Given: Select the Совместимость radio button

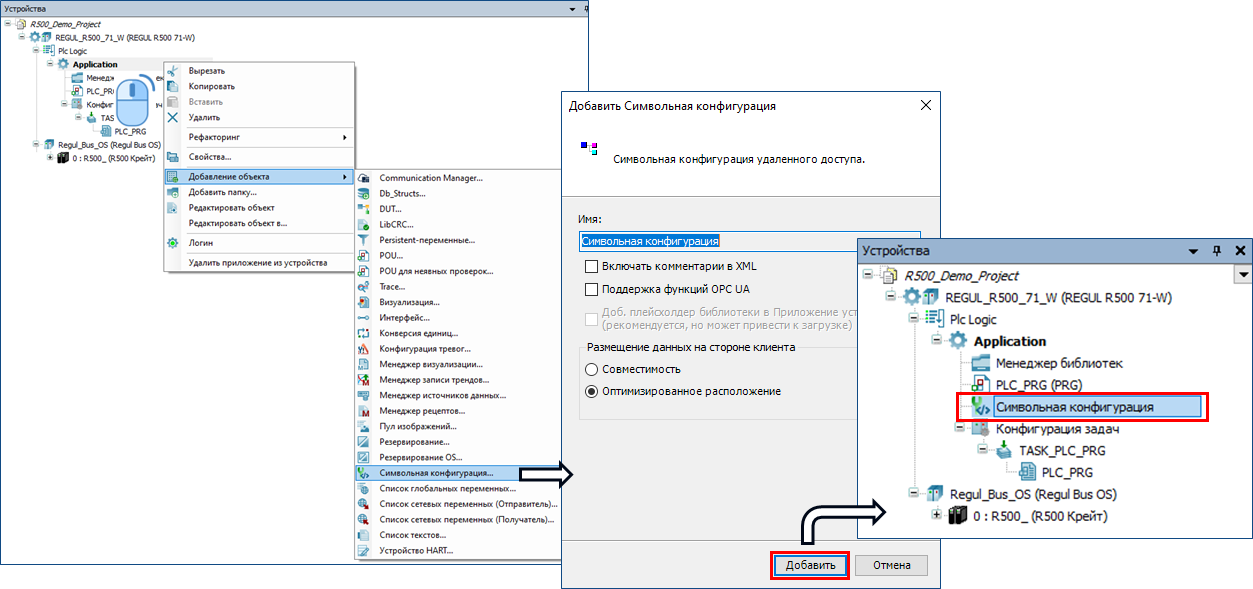Looking at the screenshot, I should [592, 370].
